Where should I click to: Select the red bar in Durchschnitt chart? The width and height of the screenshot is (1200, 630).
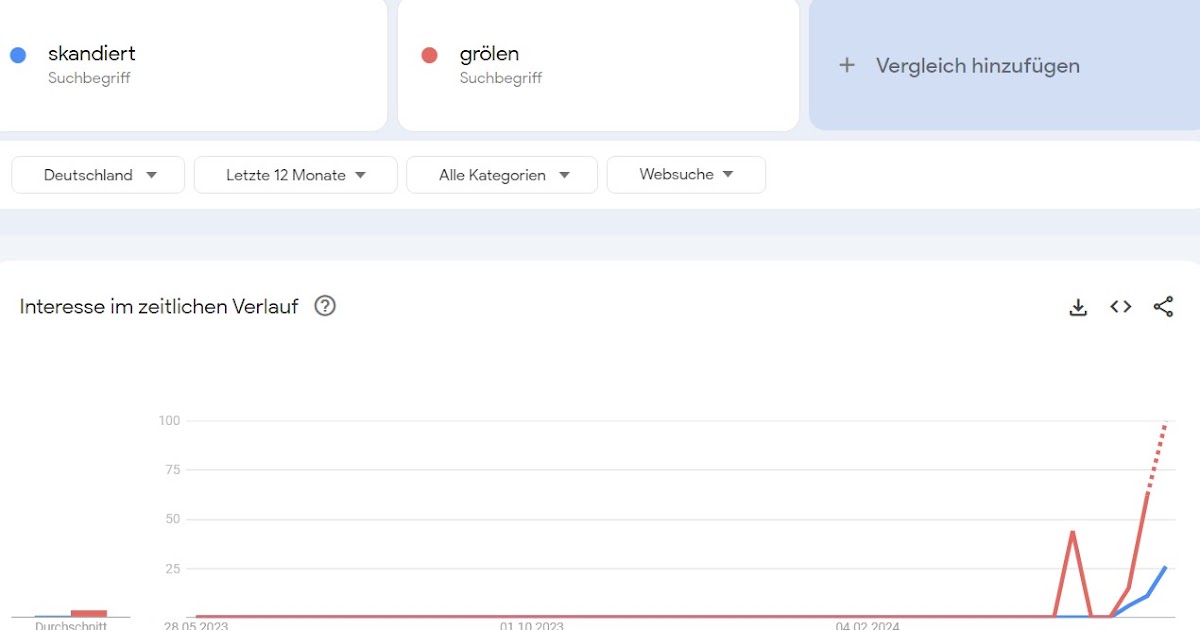[89, 613]
